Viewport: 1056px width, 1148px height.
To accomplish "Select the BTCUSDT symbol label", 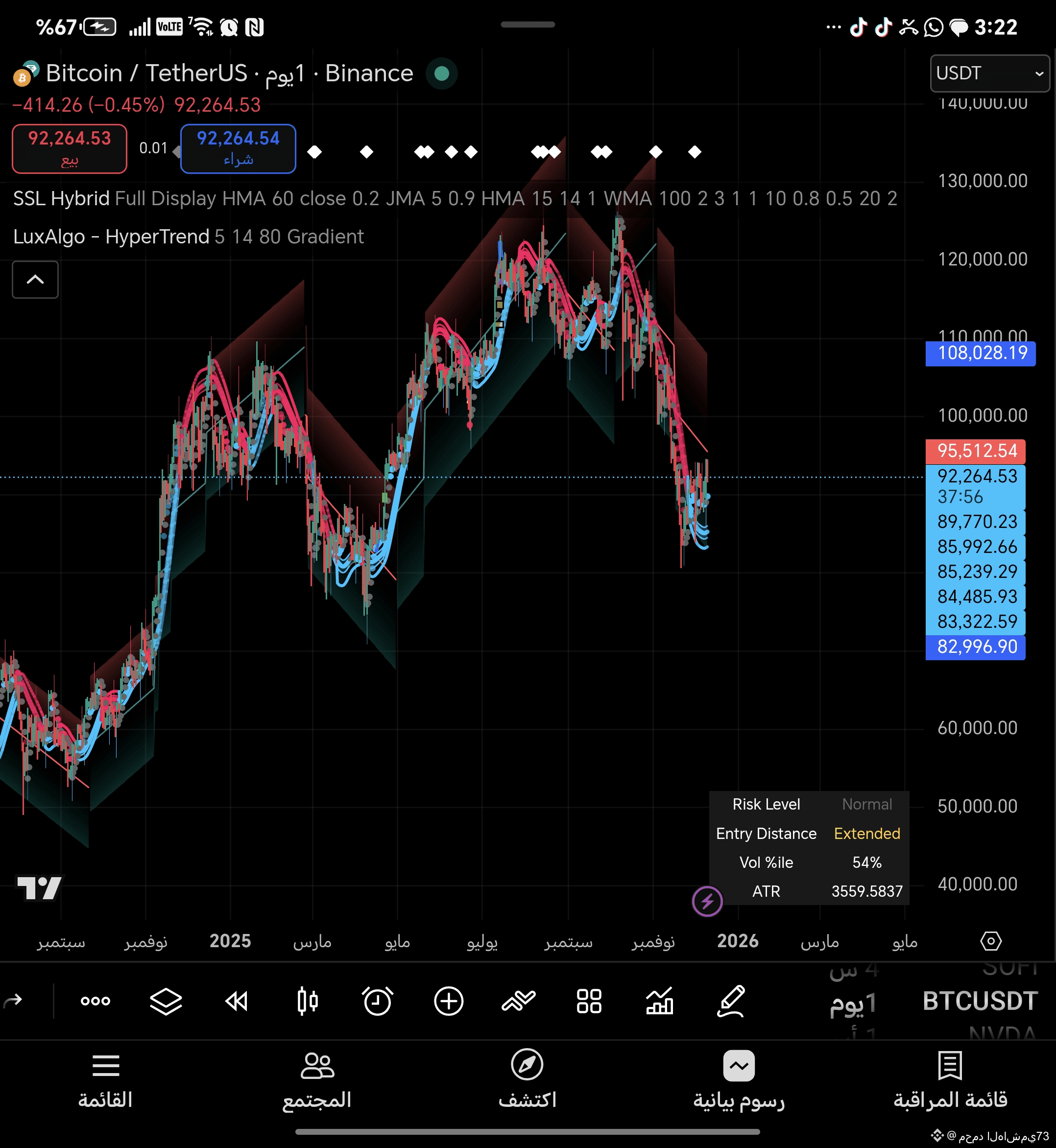I will [980, 1001].
